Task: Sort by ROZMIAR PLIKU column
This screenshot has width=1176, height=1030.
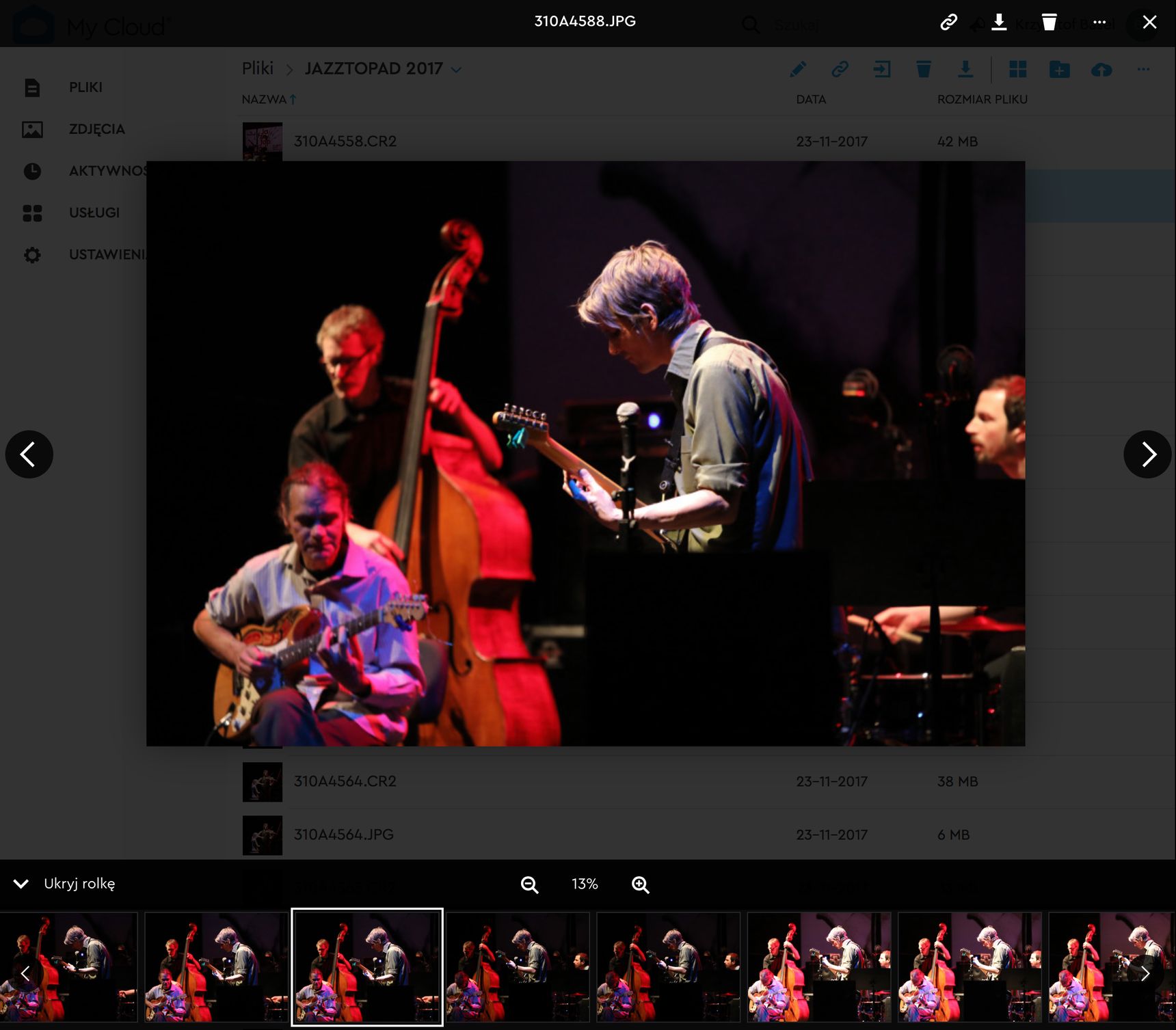Action: click(x=982, y=99)
